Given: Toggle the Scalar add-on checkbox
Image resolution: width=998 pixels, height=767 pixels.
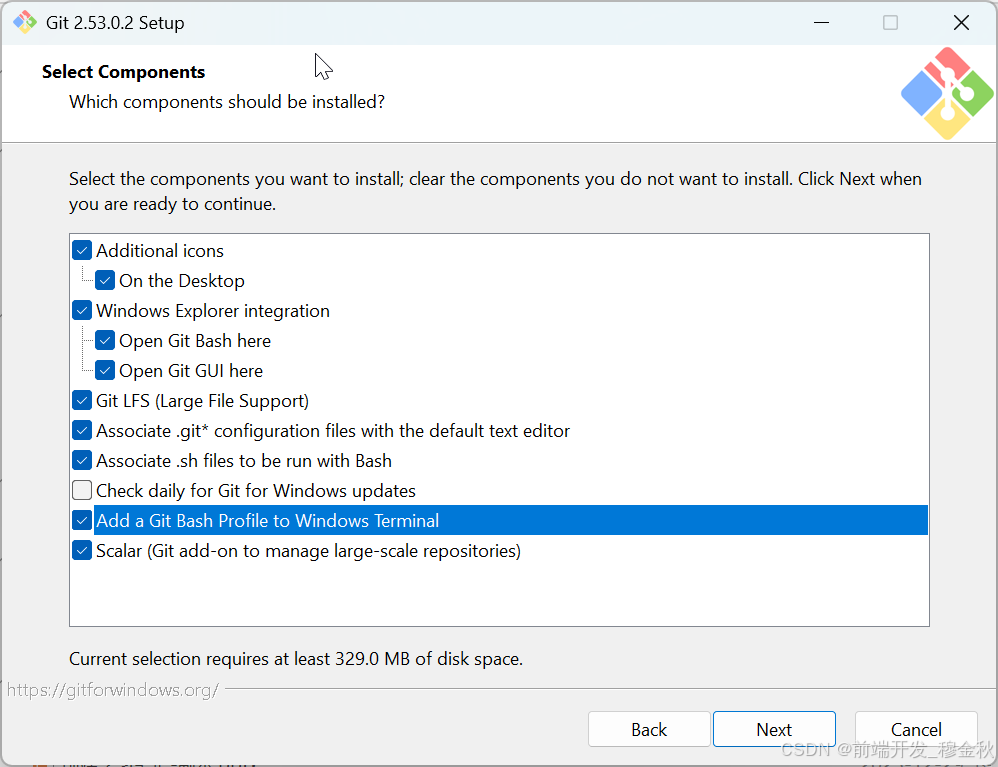Looking at the screenshot, I should tap(82, 550).
